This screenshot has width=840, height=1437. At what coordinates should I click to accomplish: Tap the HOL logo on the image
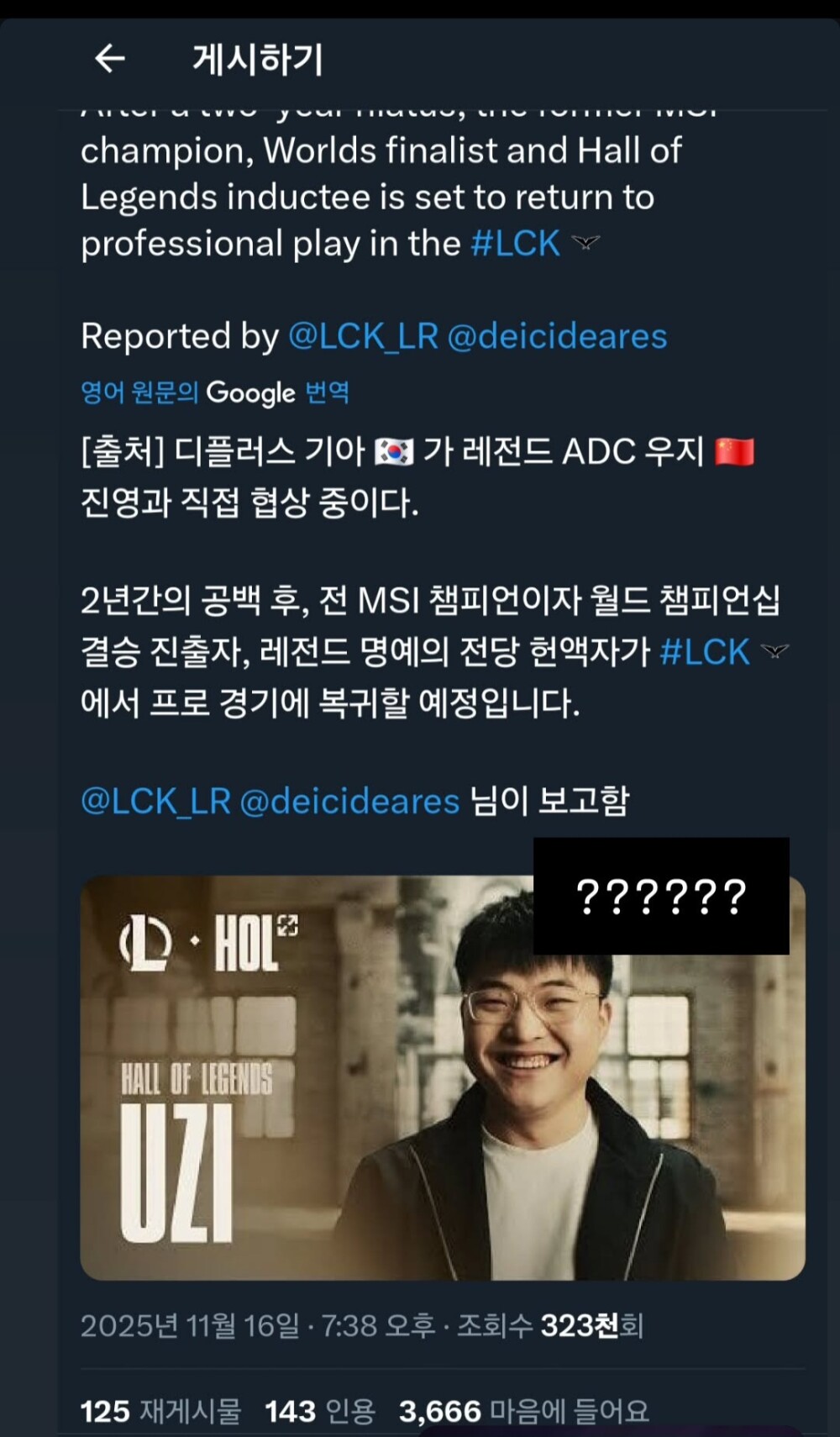pyautogui.click(x=208, y=943)
